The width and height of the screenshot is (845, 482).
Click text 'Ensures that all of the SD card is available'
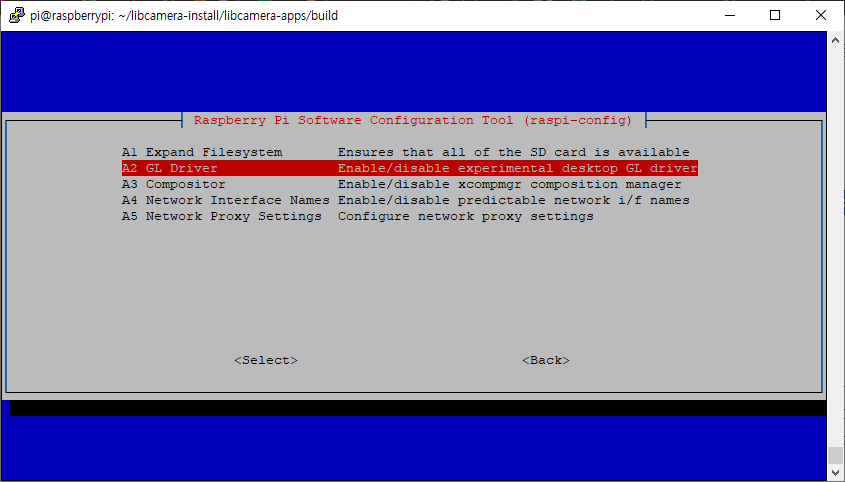point(514,152)
